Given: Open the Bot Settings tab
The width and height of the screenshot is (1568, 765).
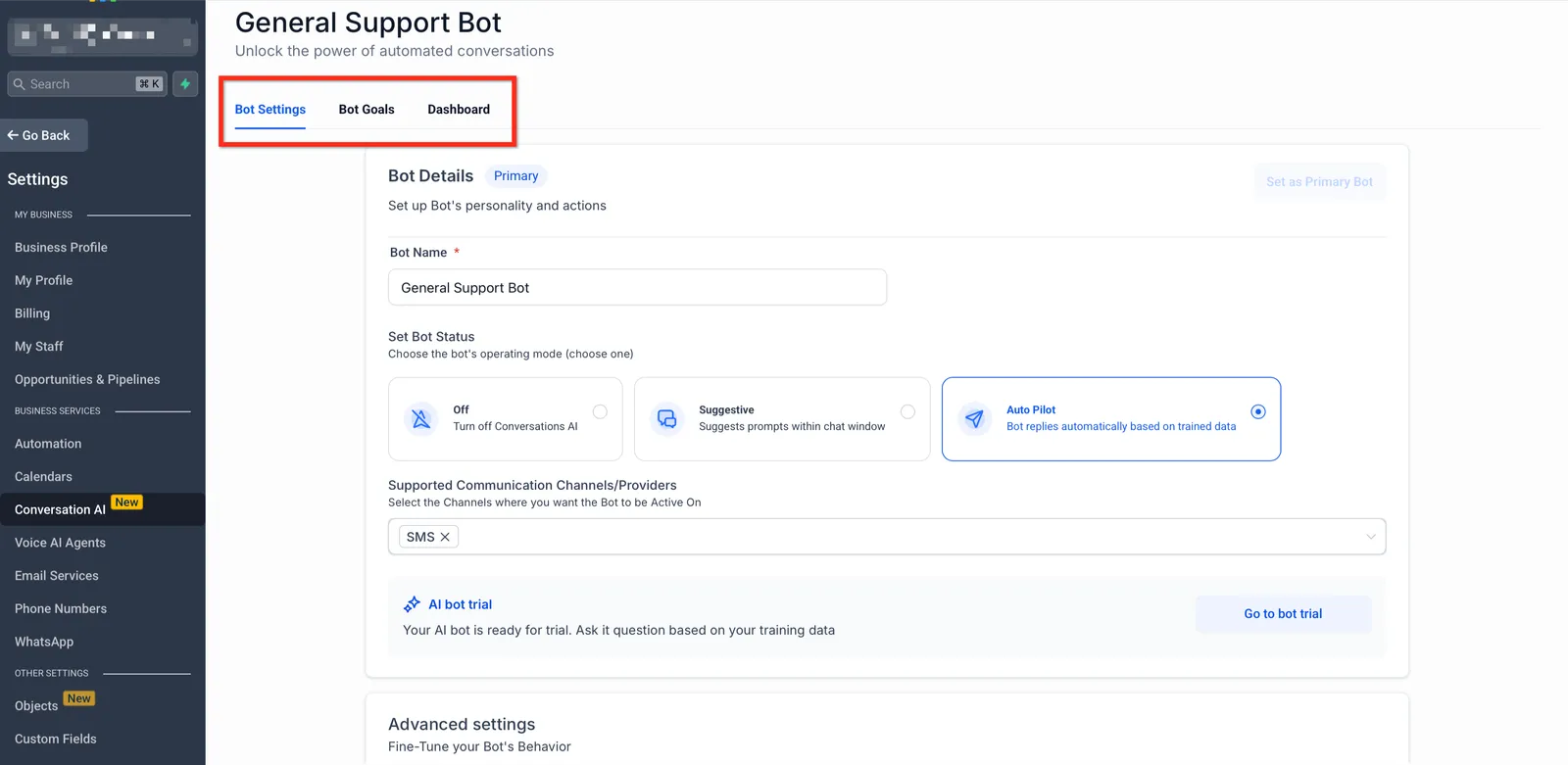Looking at the screenshot, I should click(270, 110).
